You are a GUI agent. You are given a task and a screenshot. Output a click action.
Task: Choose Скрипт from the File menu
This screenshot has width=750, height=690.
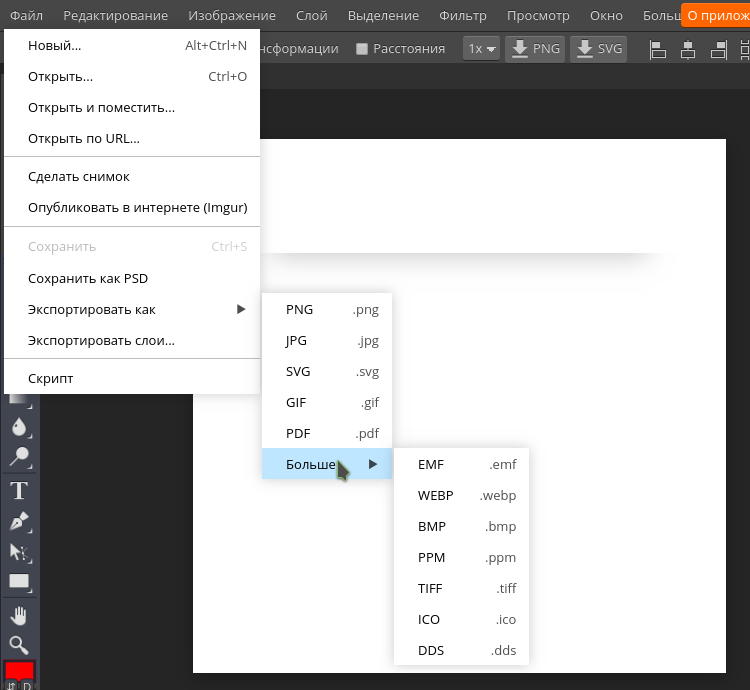point(132,378)
